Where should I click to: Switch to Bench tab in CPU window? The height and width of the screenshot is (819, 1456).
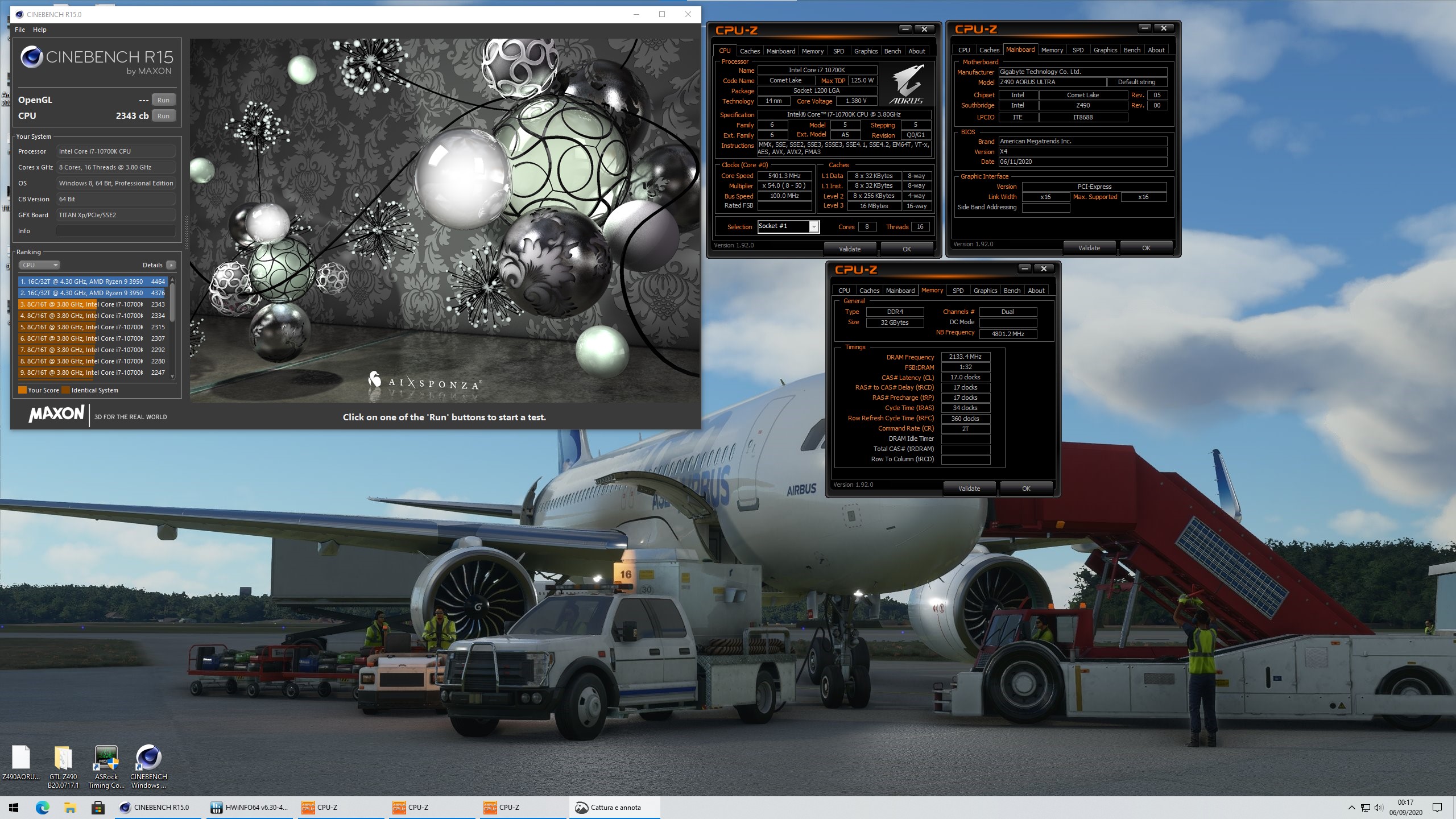point(892,51)
